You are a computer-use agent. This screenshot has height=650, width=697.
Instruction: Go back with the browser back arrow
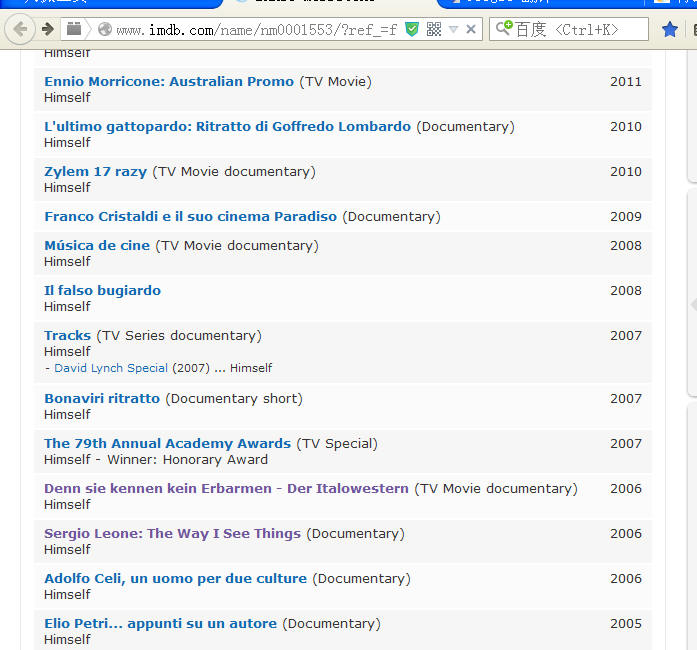click(x=20, y=29)
